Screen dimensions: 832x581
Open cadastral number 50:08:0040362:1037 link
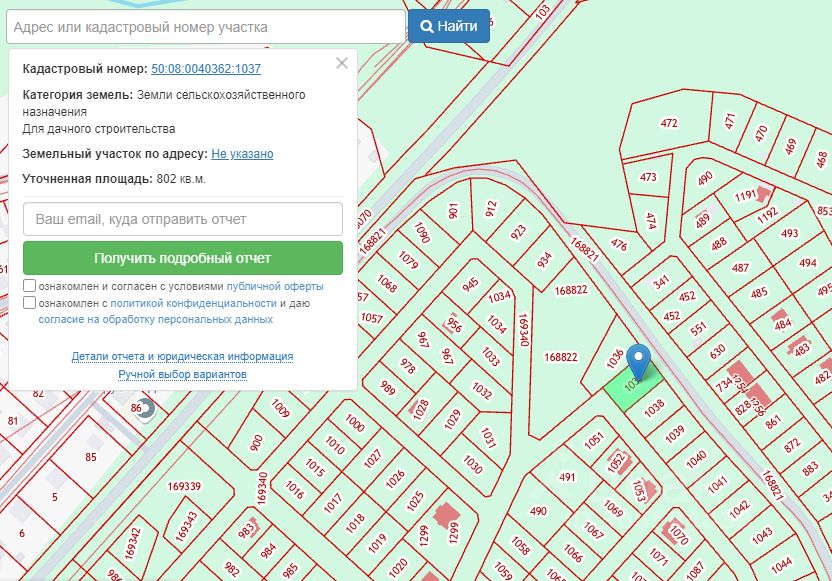[205, 69]
